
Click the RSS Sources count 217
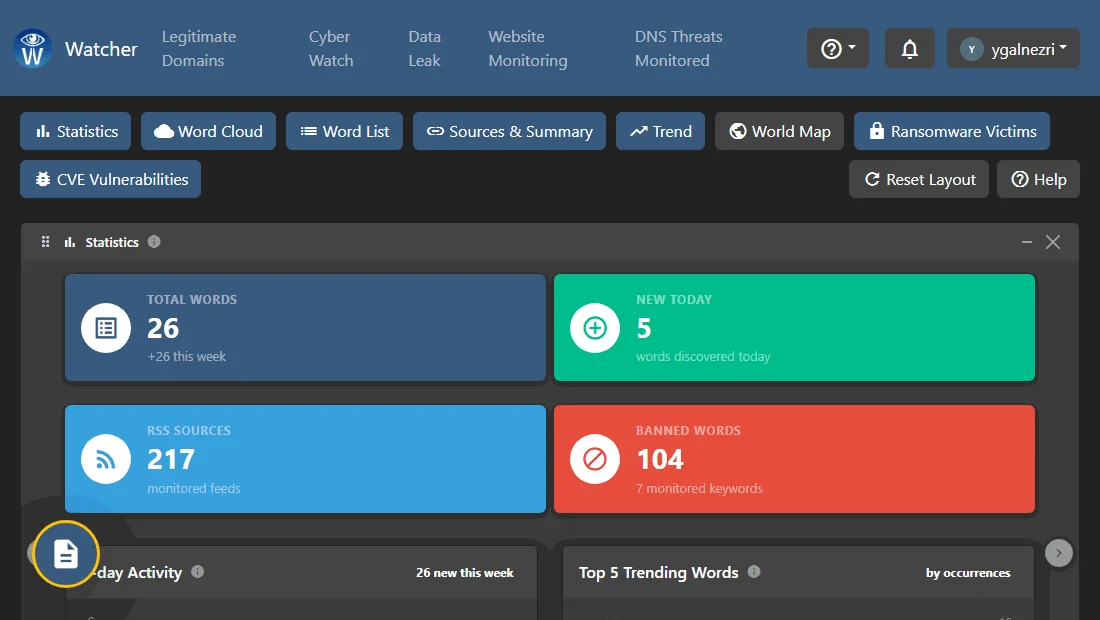pos(170,459)
